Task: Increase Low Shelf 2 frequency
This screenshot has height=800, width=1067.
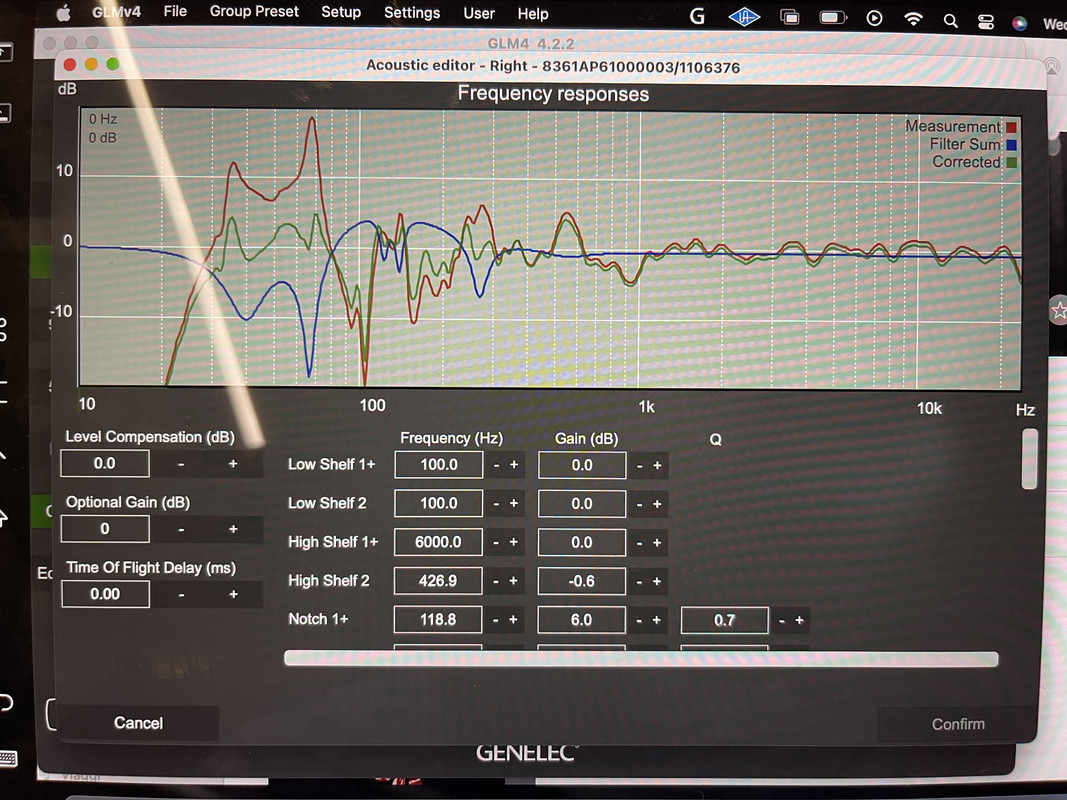Action: pyautogui.click(x=514, y=503)
